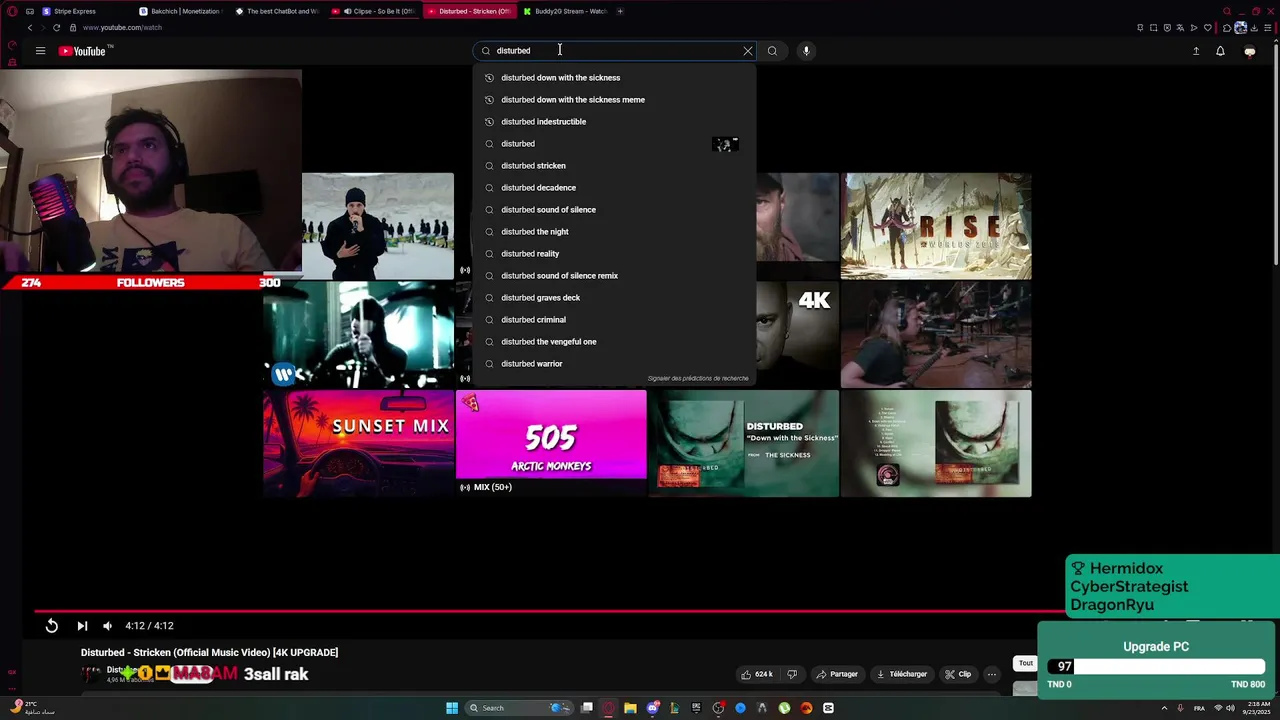
Task: Select suggestion 'disturbed down with the sickness meme'
Action: coord(615,100)
